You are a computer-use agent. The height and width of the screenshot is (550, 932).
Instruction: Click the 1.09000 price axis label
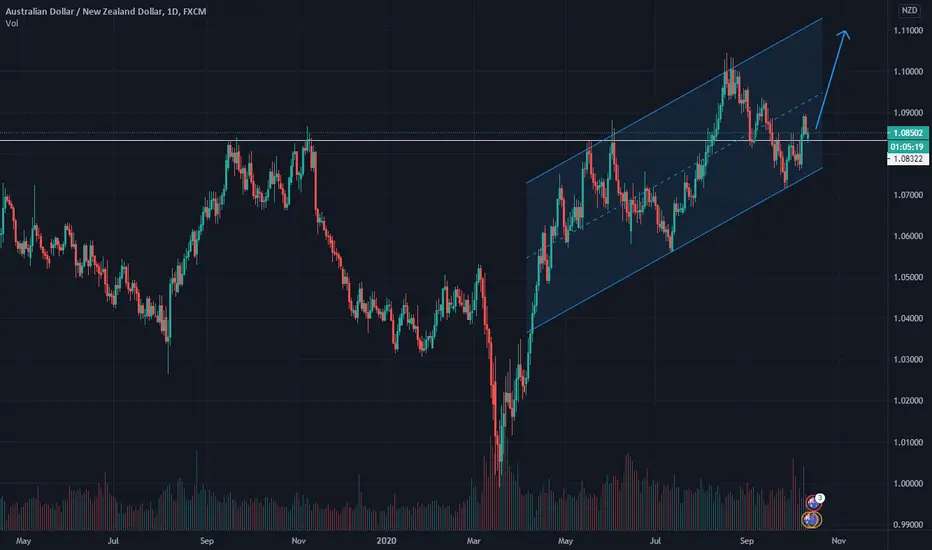pos(908,113)
